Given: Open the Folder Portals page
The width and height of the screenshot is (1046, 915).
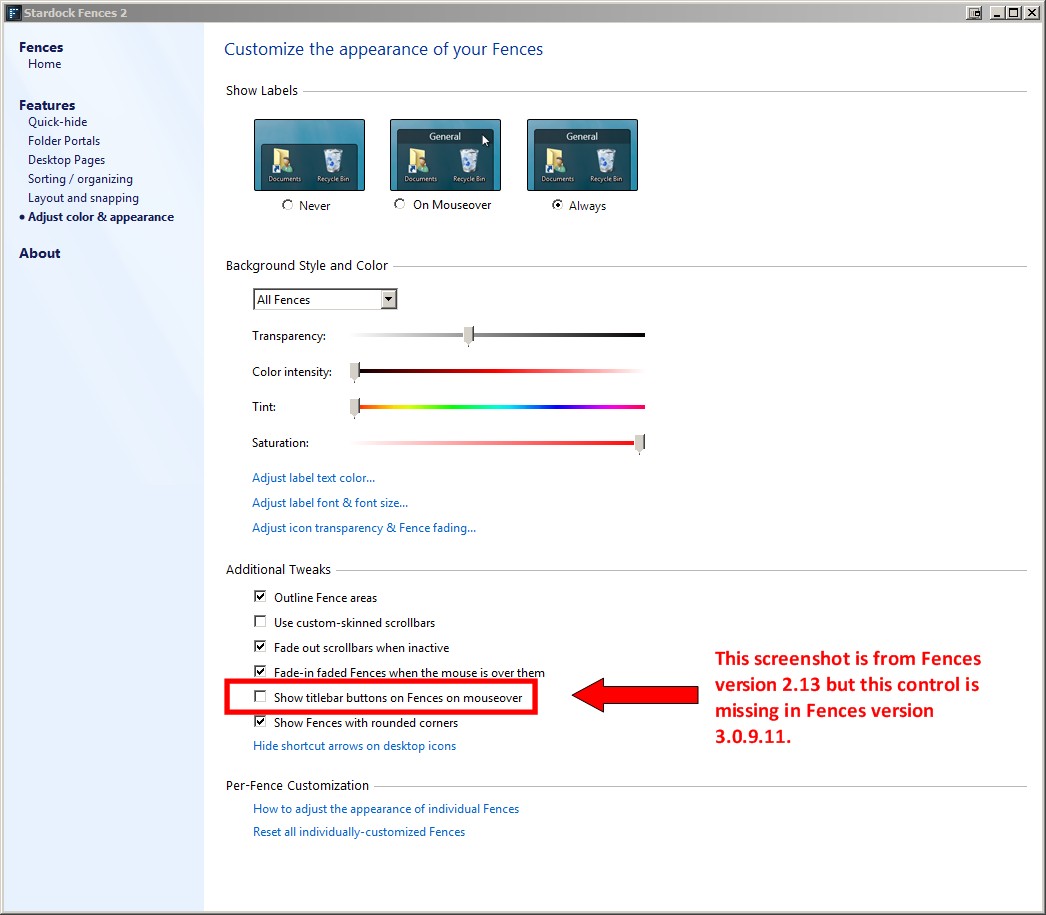Looking at the screenshot, I should [x=64, y=141].
